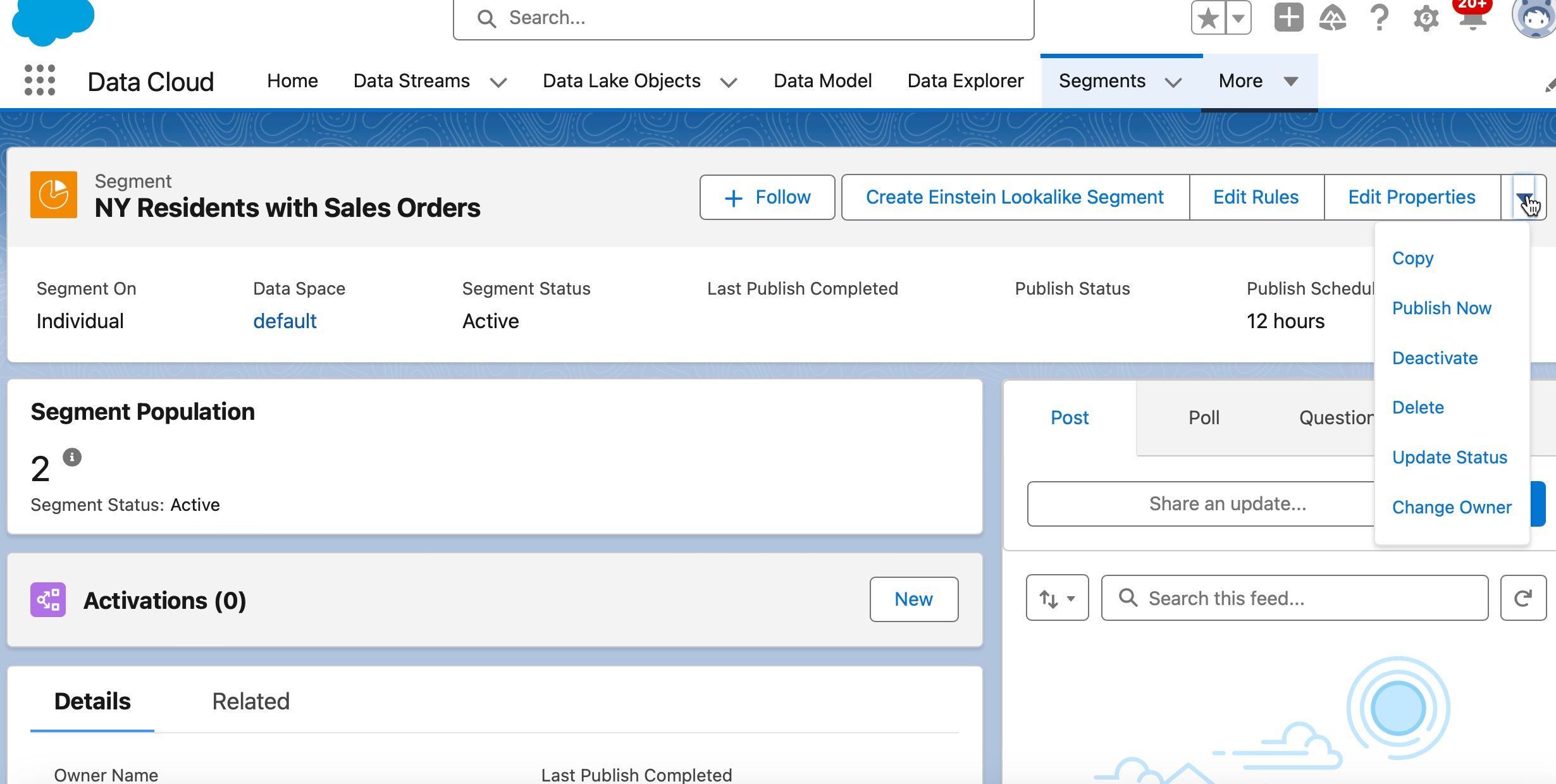Viewport: 1556px width, 784px height.
Task: Open the user profile avatar
Action: point(1534,18)
